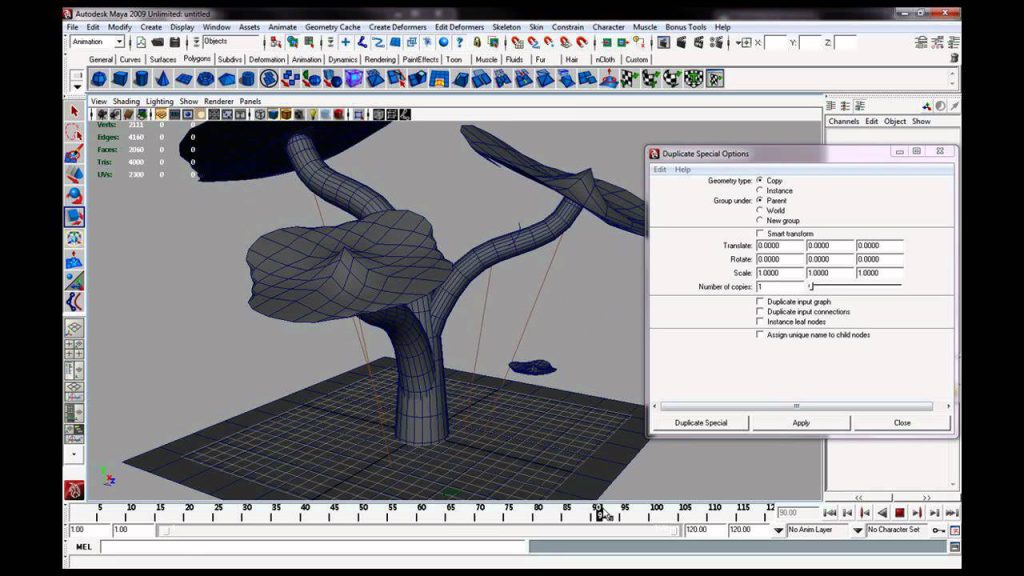1024x576 pixels.
Task: Select the polygon sphere shelf icon
Action: pyautogui.click(x=99, y=79)
